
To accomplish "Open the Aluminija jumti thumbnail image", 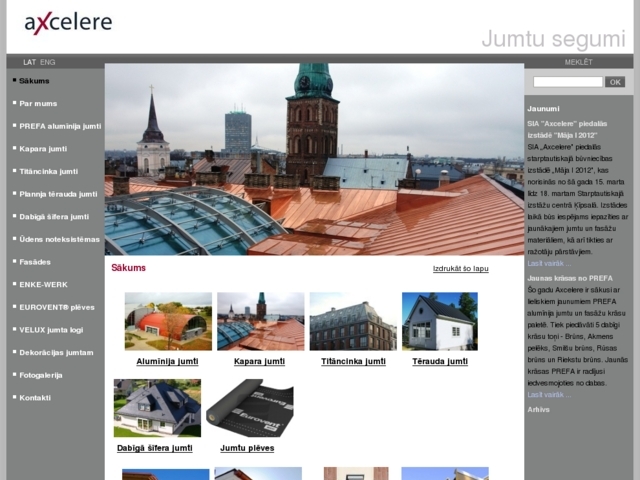I will click(168, 321).
